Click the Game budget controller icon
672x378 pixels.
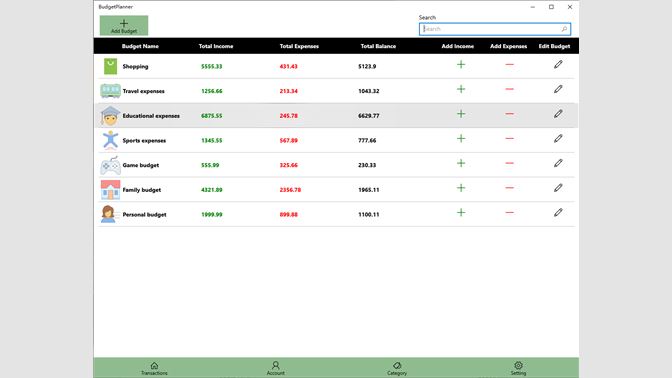[x=110, y=165]
